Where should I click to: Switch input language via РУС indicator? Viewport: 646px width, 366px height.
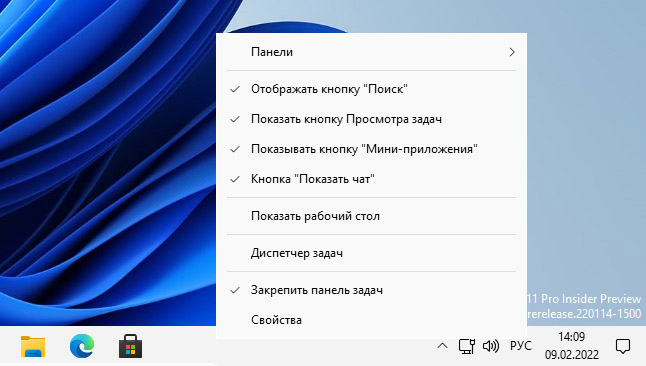click(x=521, y=346)
